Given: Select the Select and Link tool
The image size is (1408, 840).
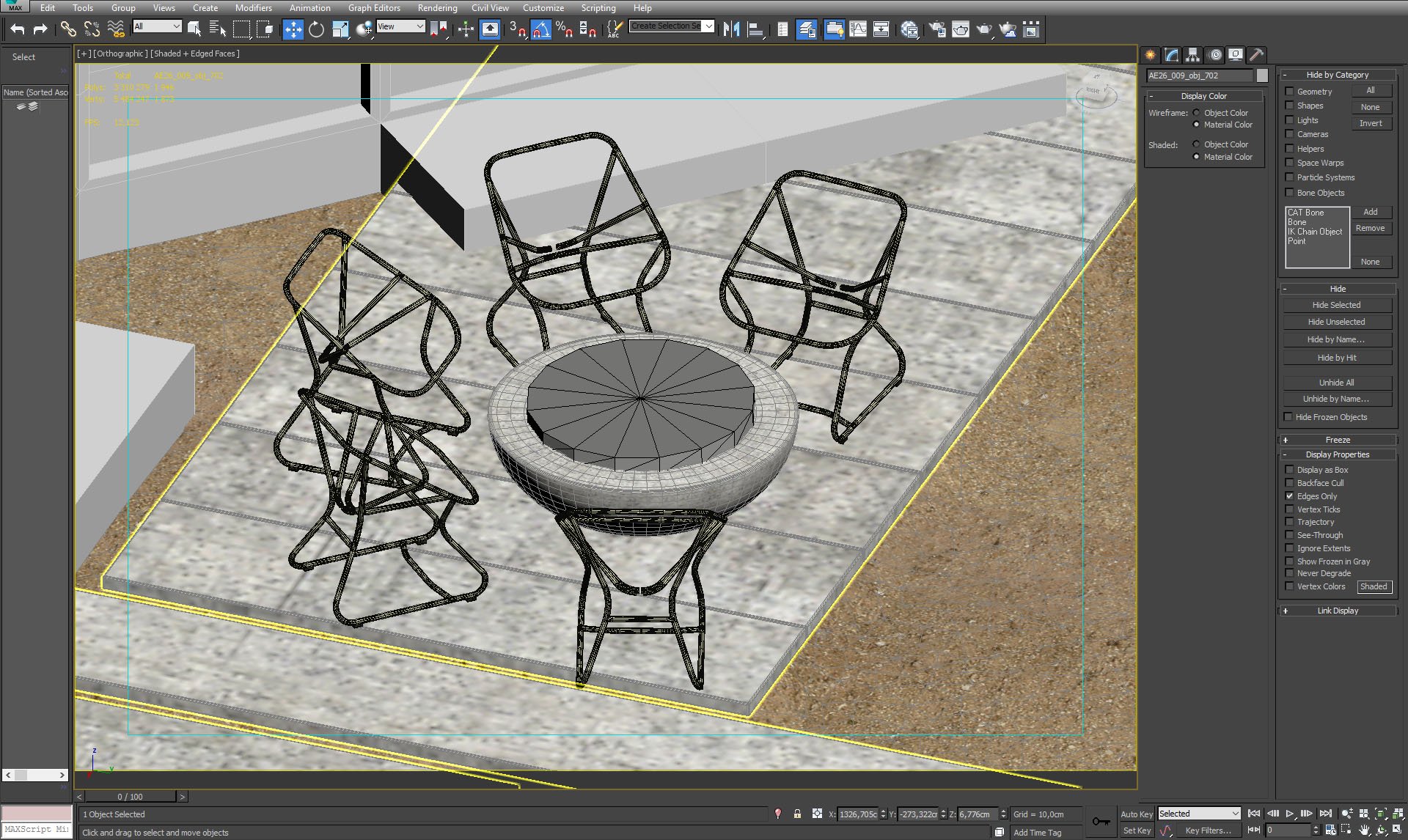Looking at the screenshot, I should coord(68,29).
